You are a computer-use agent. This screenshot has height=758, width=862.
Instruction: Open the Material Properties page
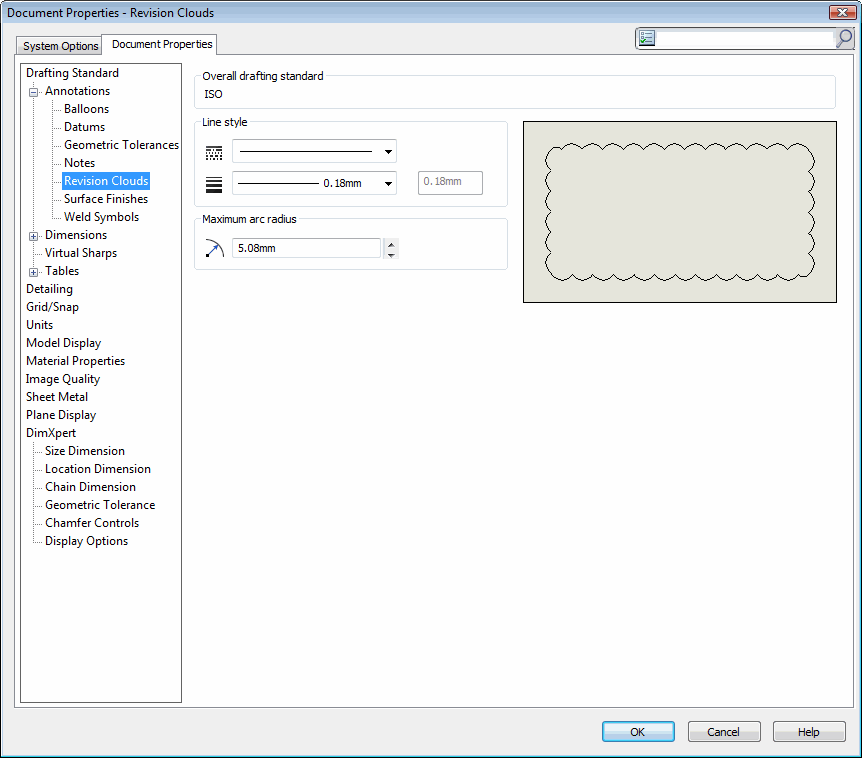[75, 361]
